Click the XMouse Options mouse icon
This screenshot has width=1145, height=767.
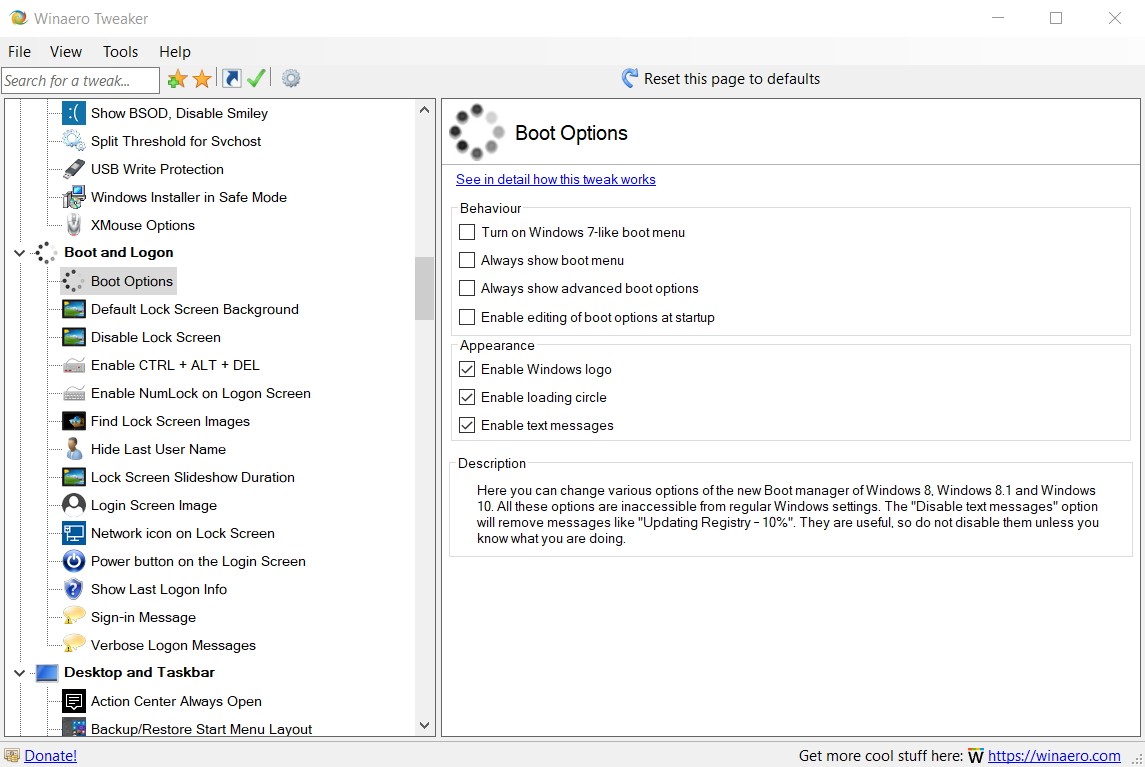coord(74,225)
